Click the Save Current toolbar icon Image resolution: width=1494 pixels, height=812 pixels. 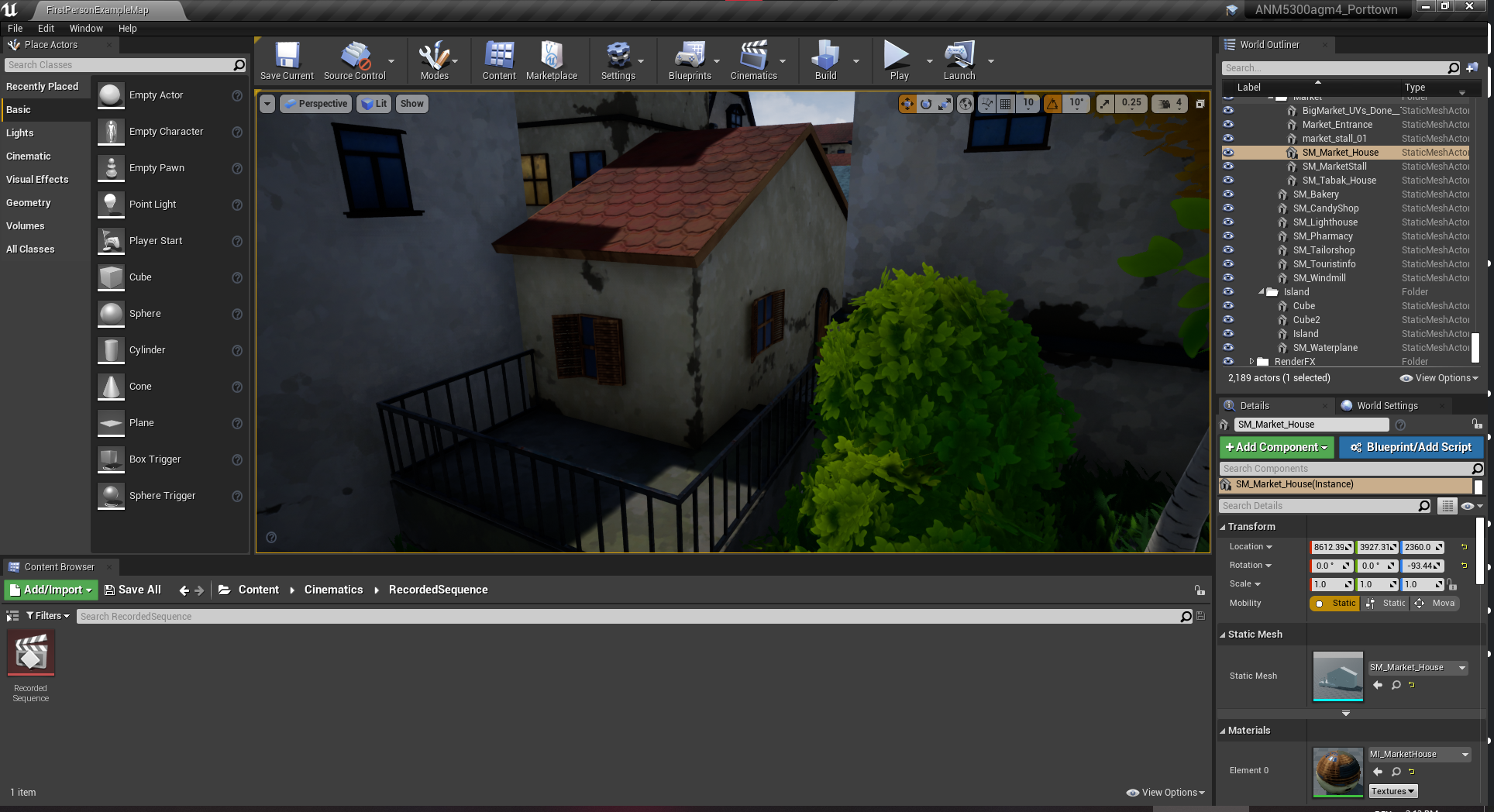pyautogui.click(x=287, y=60)
